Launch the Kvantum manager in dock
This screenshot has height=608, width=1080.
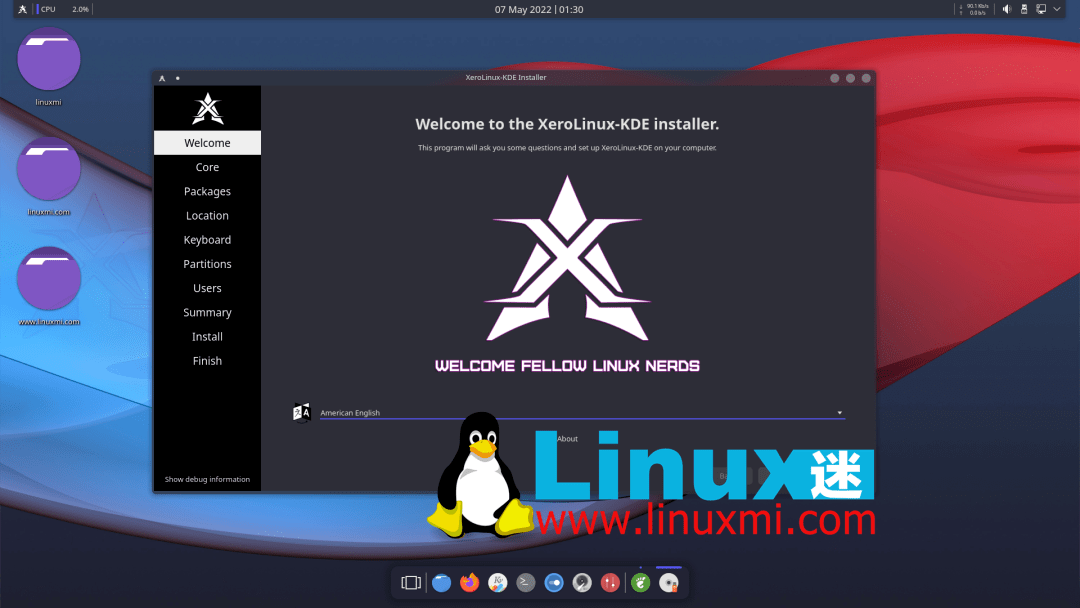pyautogui.click(x=497, y=583)
